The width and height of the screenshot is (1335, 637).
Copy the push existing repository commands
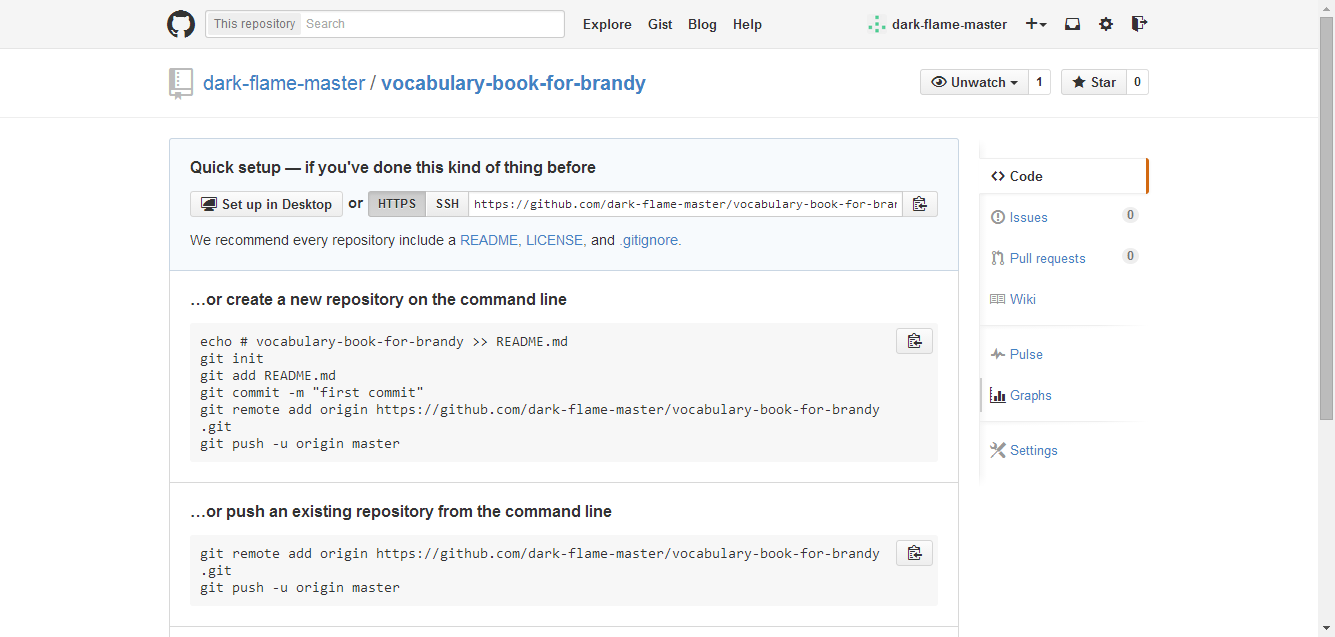(x=914, y=553)
